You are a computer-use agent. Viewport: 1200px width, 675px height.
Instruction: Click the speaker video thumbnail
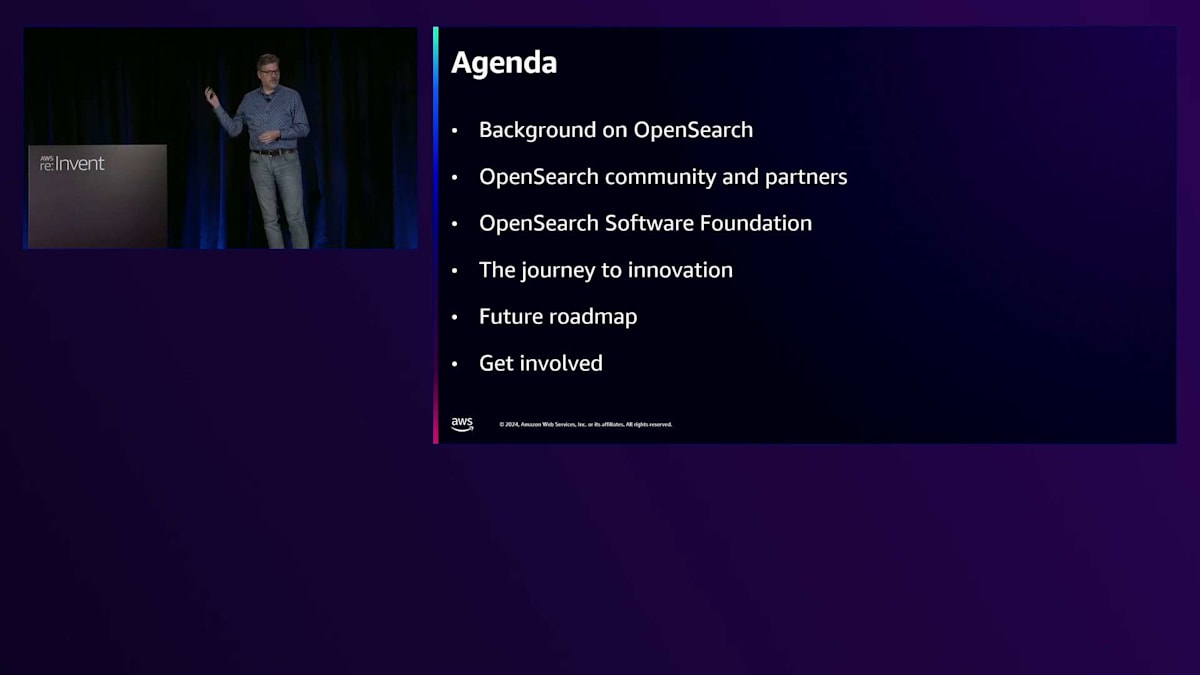(221, 138)
